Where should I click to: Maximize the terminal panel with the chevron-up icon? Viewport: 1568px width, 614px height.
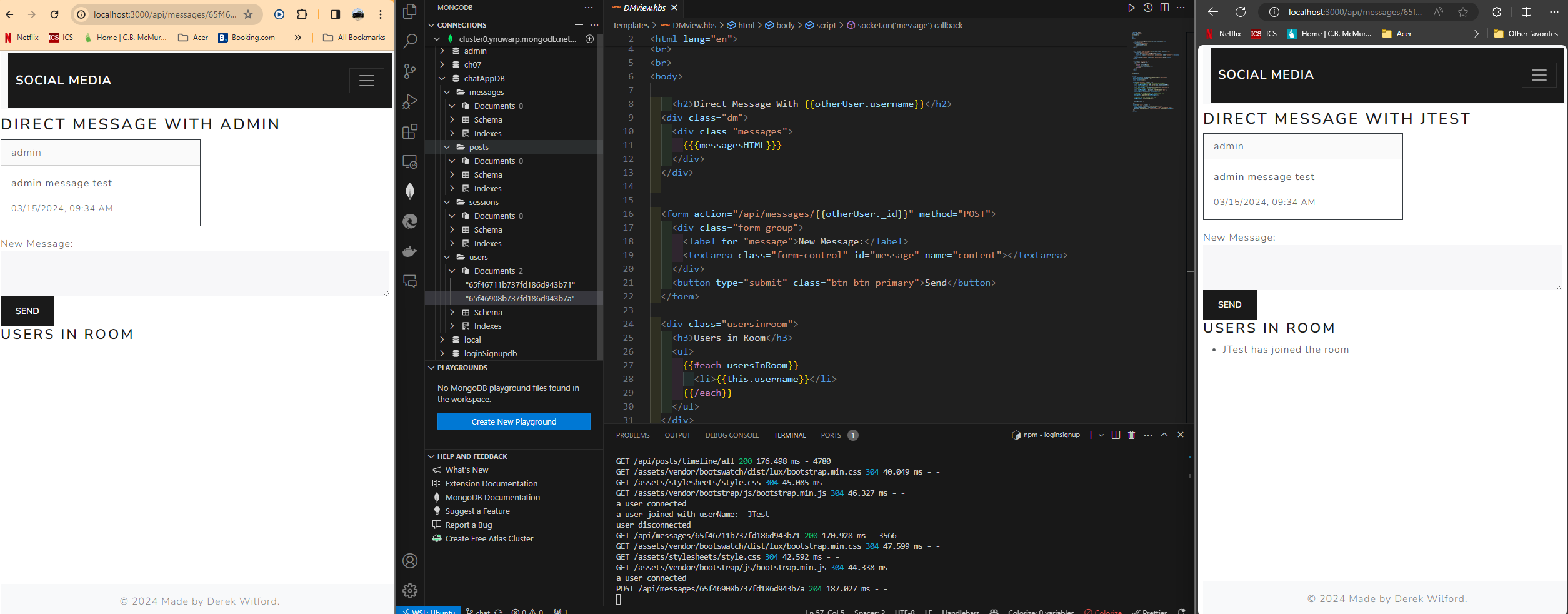tap(1164, 435)
